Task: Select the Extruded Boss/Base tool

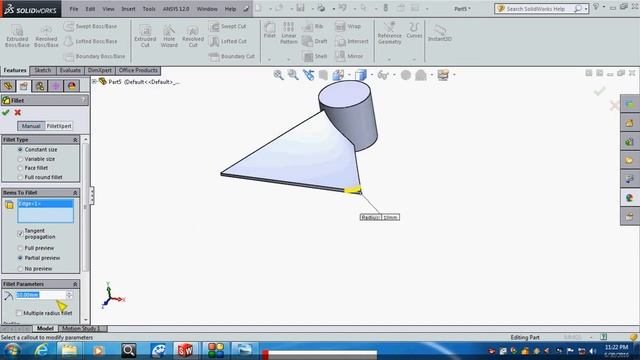Action: pyautogui.click(x=17, y=36)
